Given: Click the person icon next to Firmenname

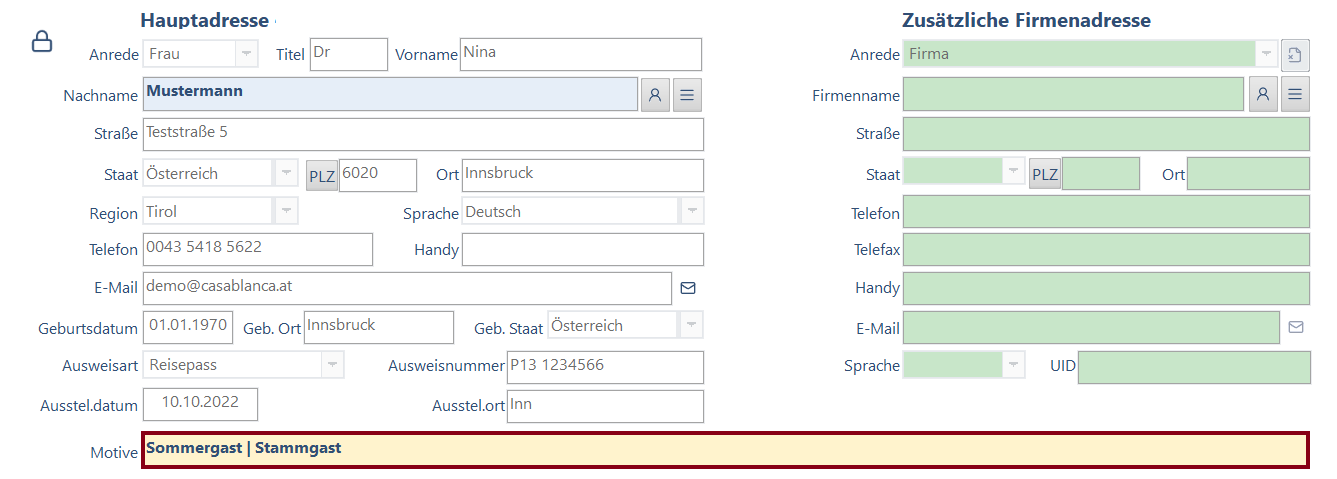Looking at the screenshot, I should coord(1263,95).
